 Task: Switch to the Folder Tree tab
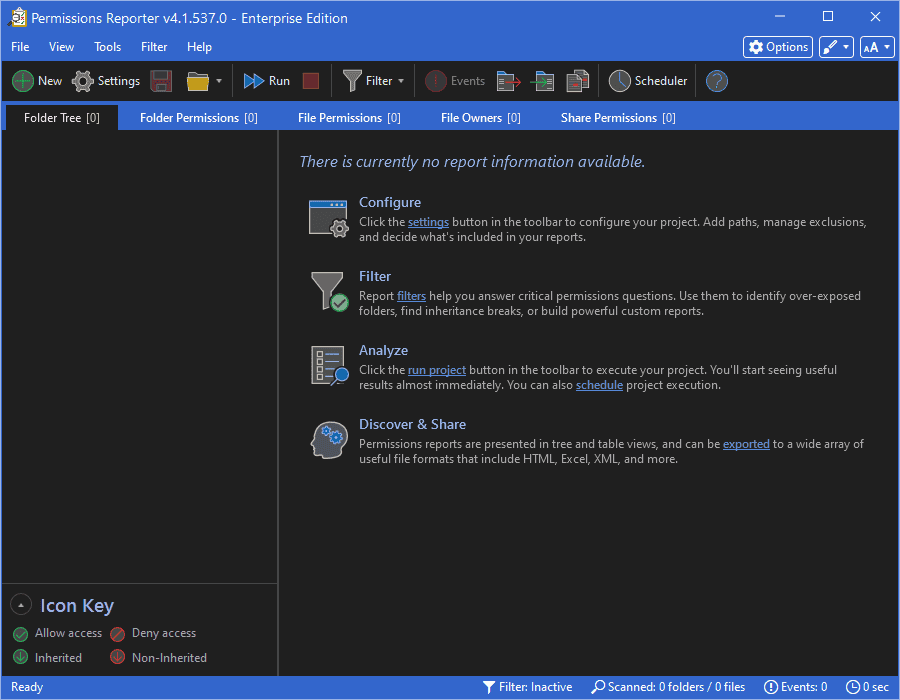point(61,118)
